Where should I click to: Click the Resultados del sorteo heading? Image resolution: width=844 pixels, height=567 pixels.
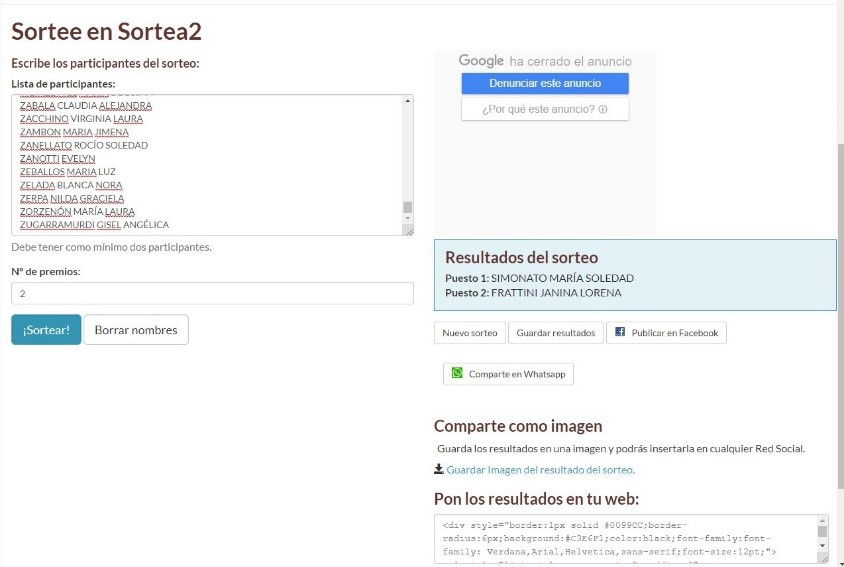tap(521, 257)
